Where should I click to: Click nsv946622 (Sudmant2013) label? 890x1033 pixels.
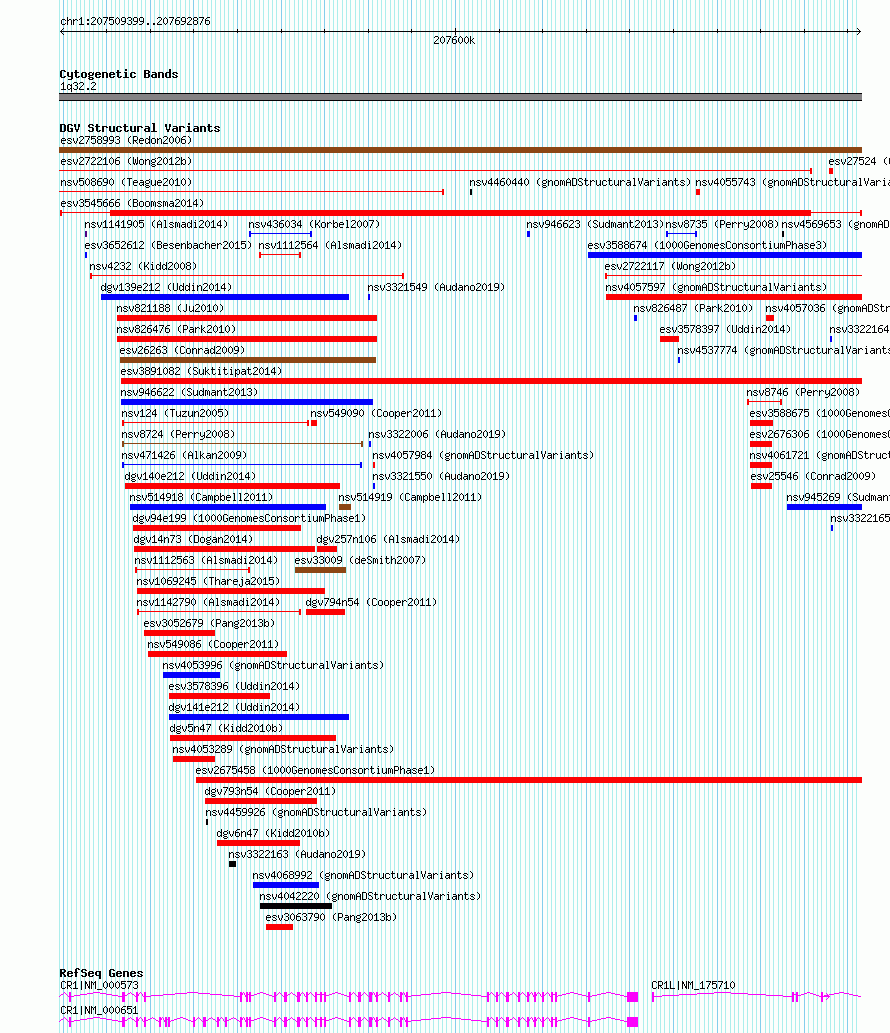pos(189,393)
